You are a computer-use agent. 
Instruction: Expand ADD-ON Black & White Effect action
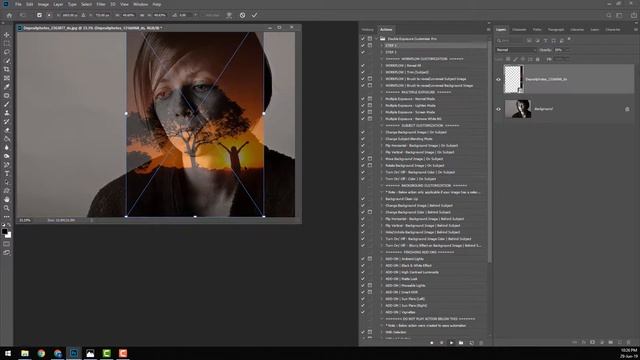(x=382, y=265)
